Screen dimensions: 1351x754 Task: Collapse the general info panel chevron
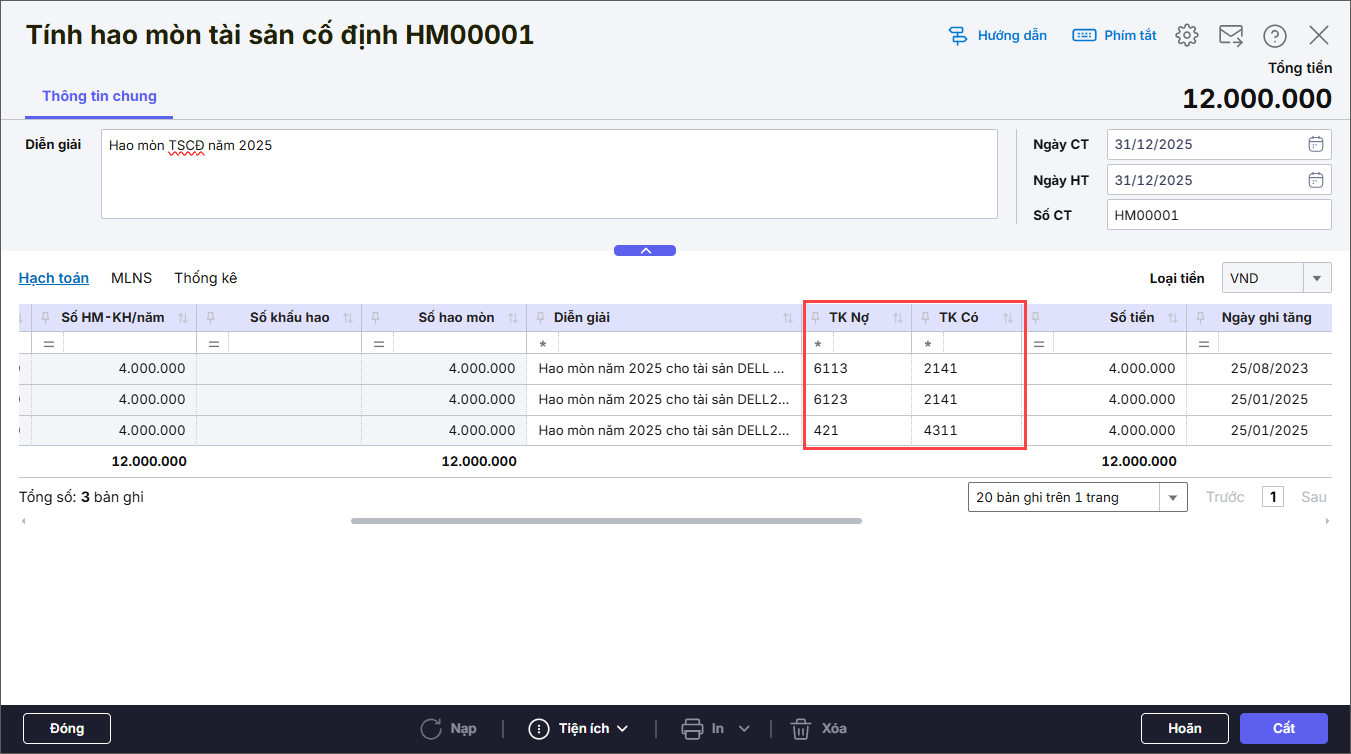(x=645, y=250)
